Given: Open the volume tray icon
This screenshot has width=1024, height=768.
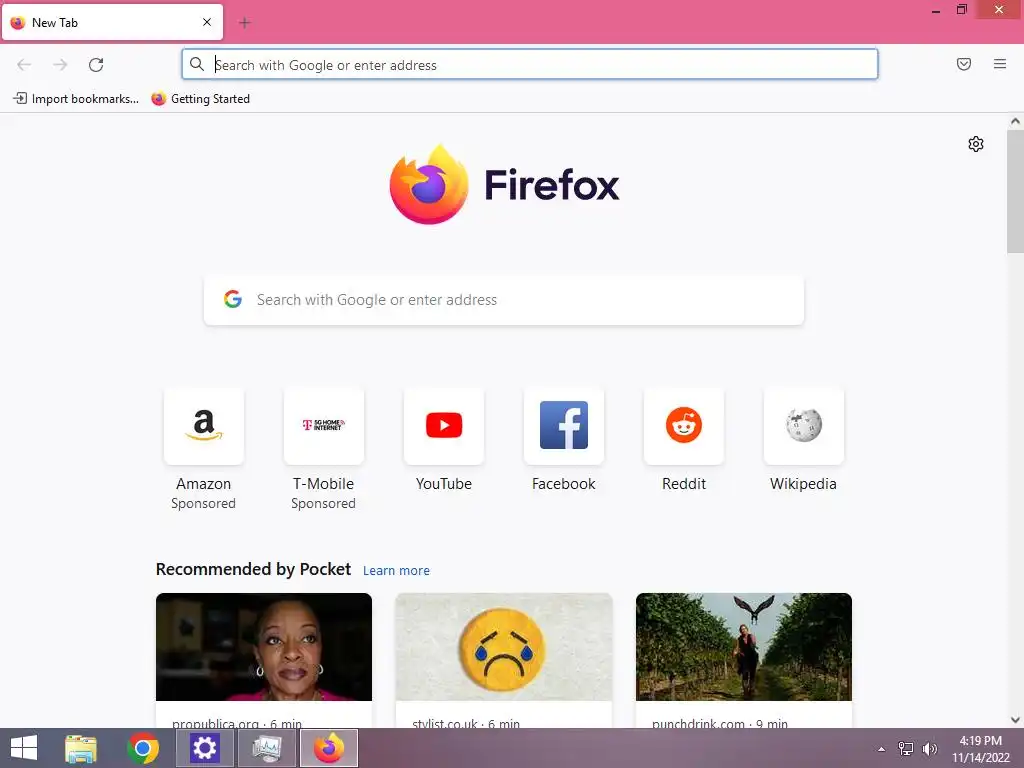Looking at the screenshot, I should click(x=929, y=748).
